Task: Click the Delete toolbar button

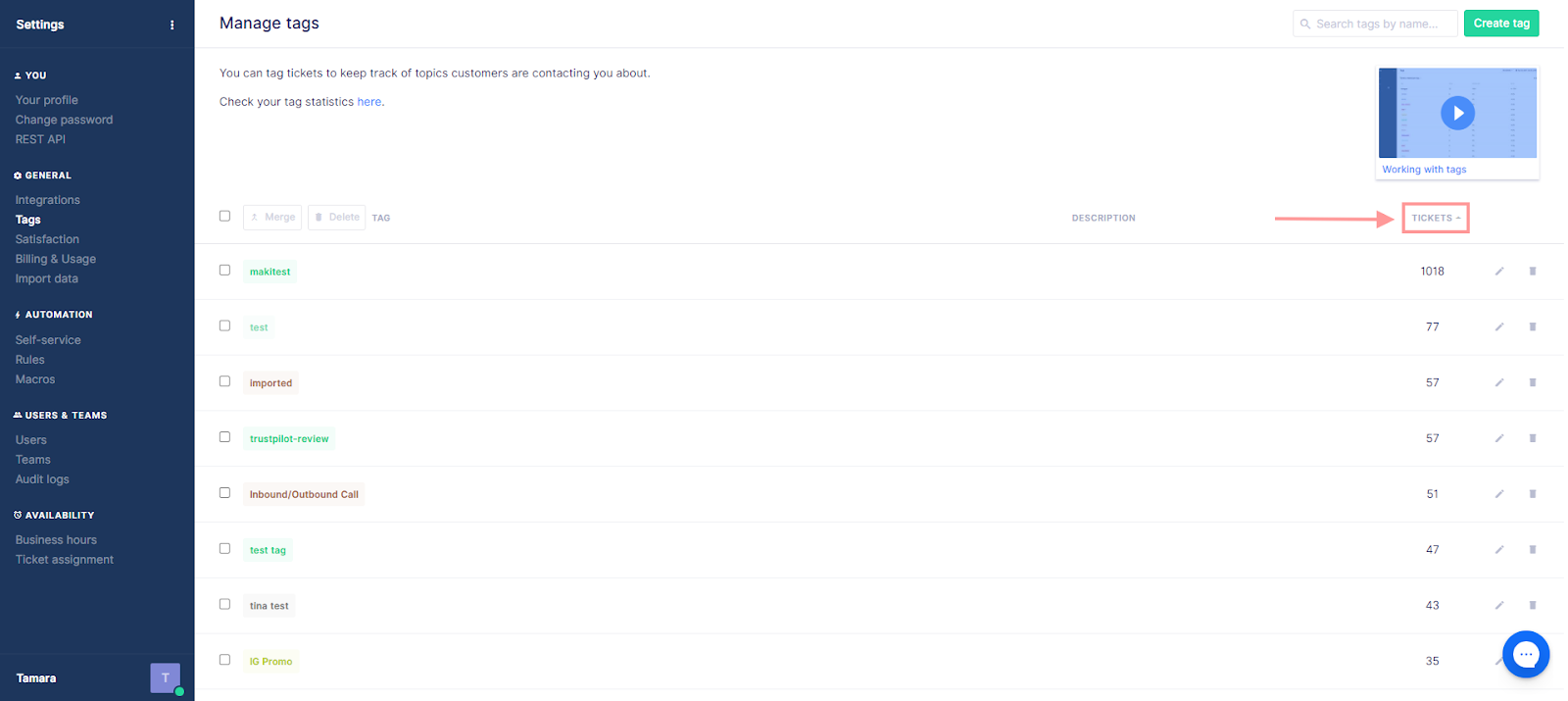Action: pos(337,217)
